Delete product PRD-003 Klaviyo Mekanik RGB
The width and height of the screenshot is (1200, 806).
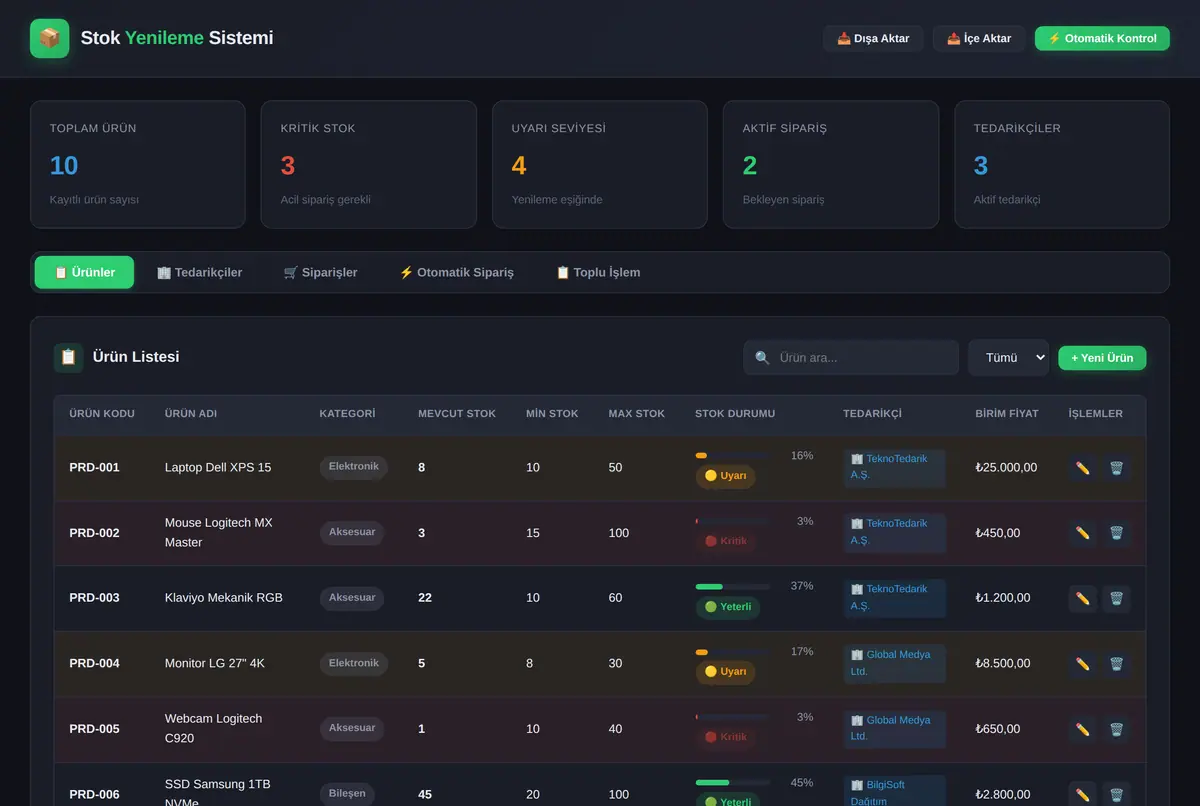(1116, 599)
